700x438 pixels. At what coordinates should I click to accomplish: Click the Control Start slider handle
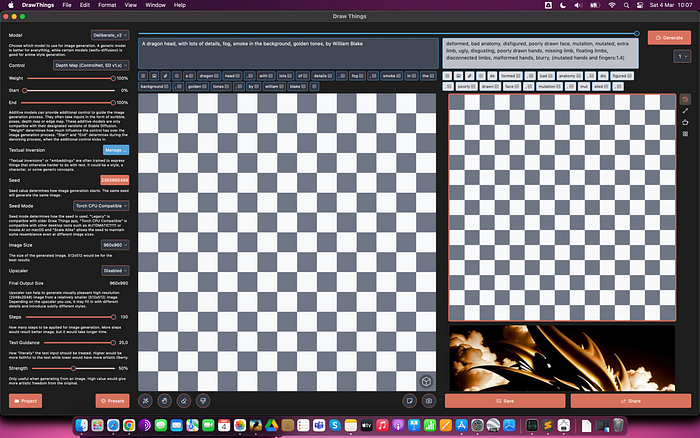25,90
